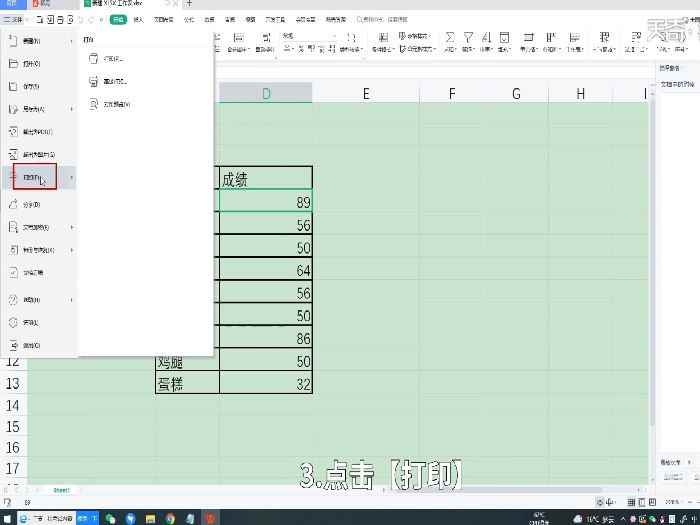Click cell containing score 89

click(x=265, y=202)
